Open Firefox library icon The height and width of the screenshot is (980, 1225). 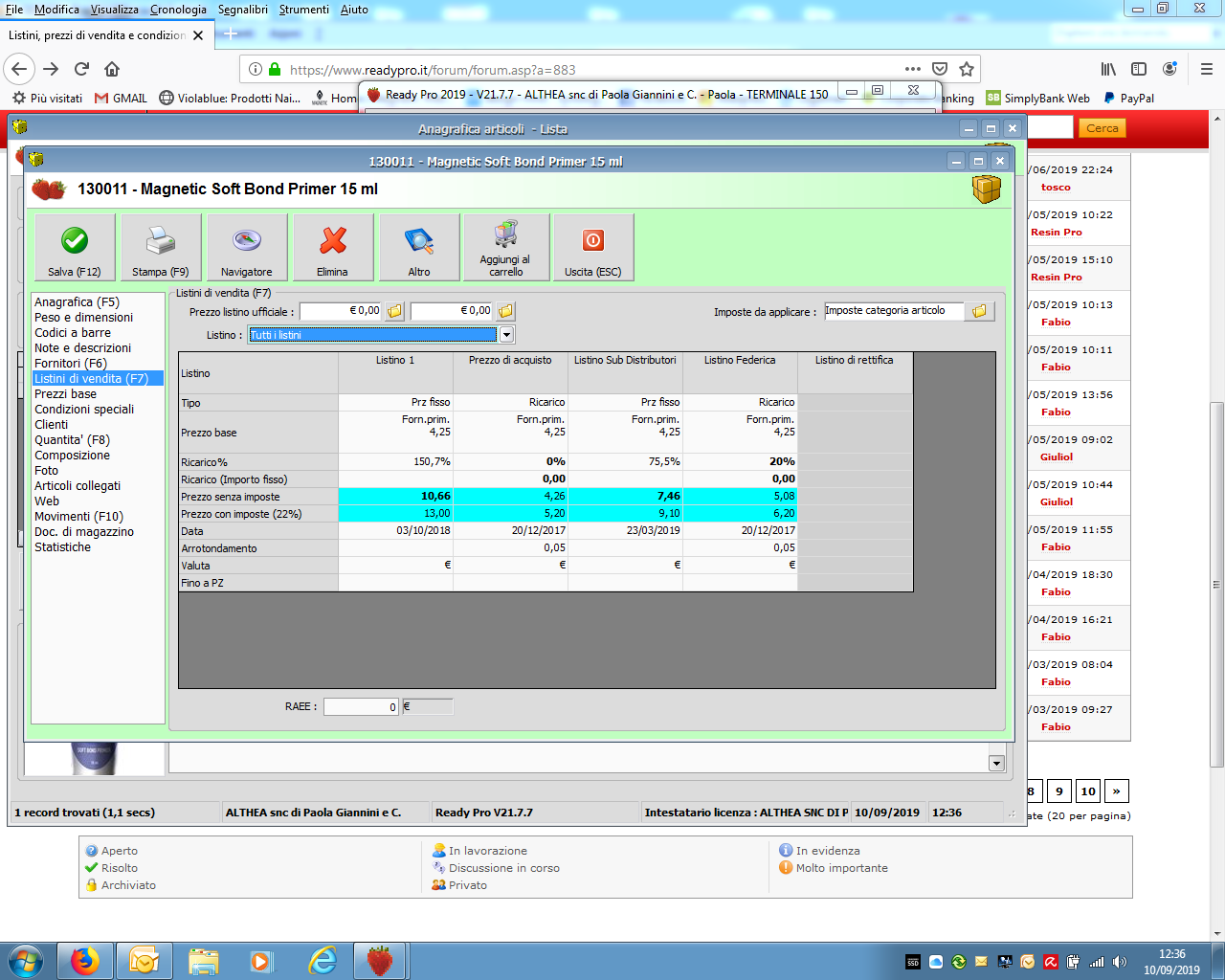tap(1108, 69)
